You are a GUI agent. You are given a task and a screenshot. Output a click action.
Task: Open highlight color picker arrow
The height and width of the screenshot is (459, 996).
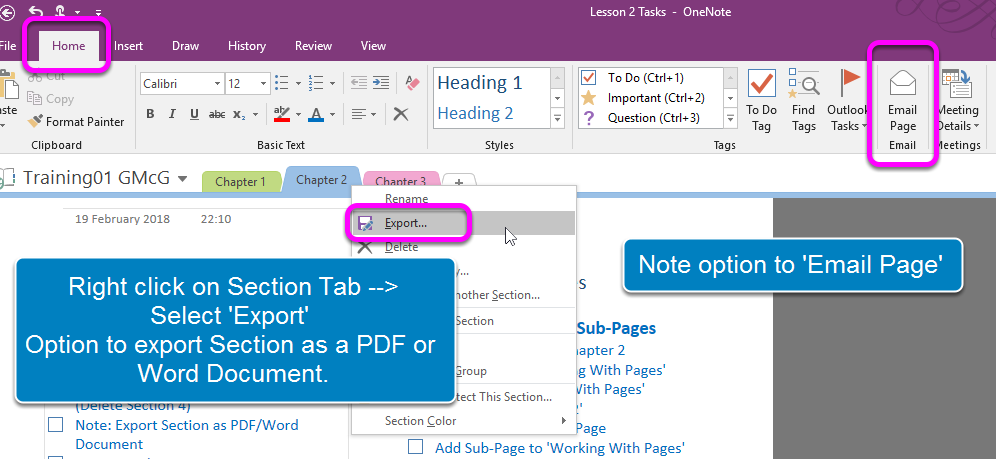tap(299, 115)
